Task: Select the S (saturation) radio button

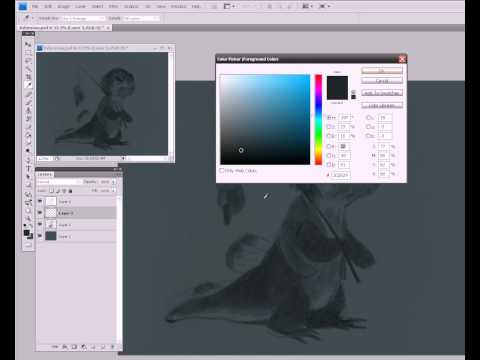Action: (329, 127)
